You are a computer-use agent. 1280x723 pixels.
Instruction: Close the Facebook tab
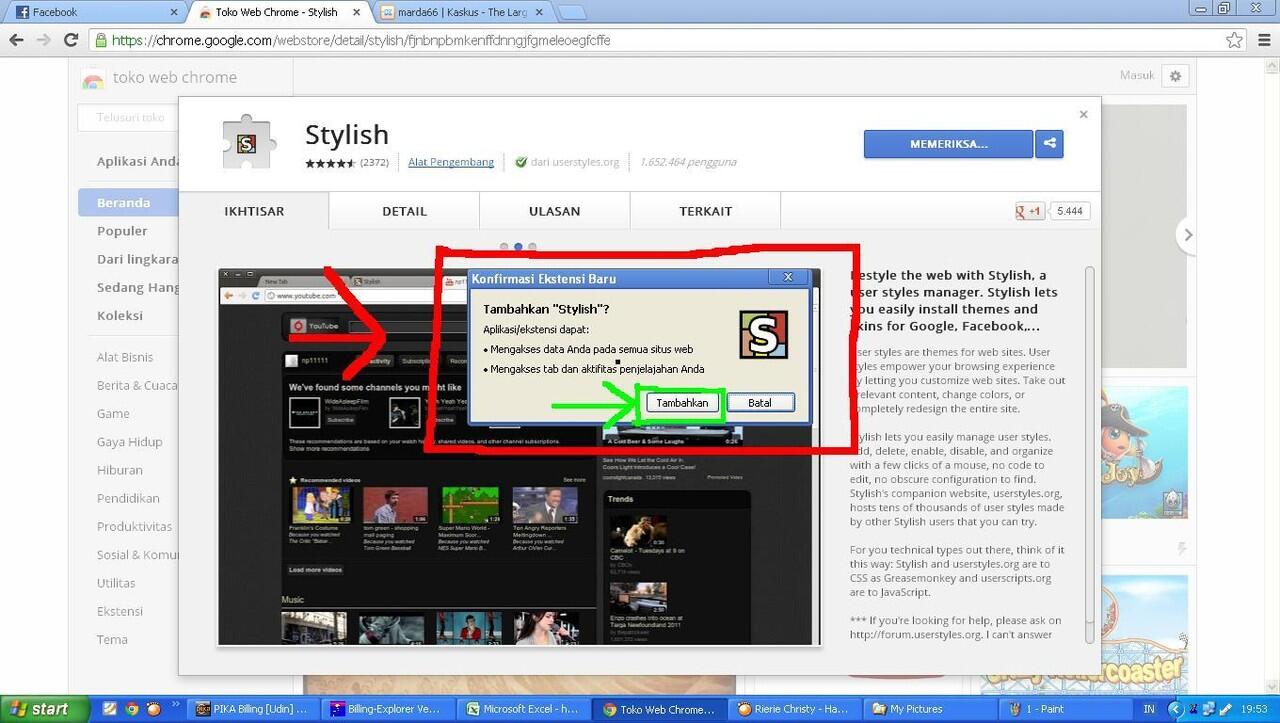tap(174, 12)
